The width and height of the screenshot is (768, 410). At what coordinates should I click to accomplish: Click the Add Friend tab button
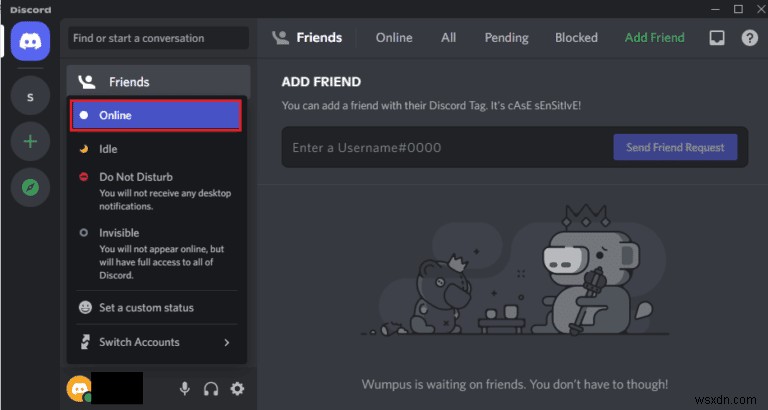pos(654,38)
